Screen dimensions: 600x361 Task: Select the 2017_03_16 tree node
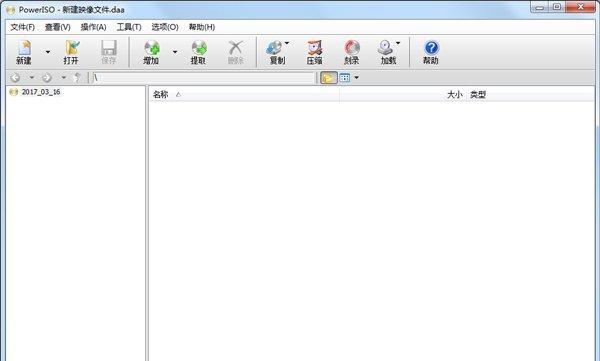[41, 92]
